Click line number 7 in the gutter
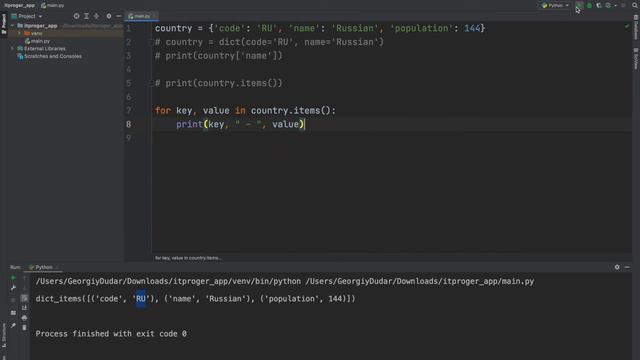 click(129, 111)
